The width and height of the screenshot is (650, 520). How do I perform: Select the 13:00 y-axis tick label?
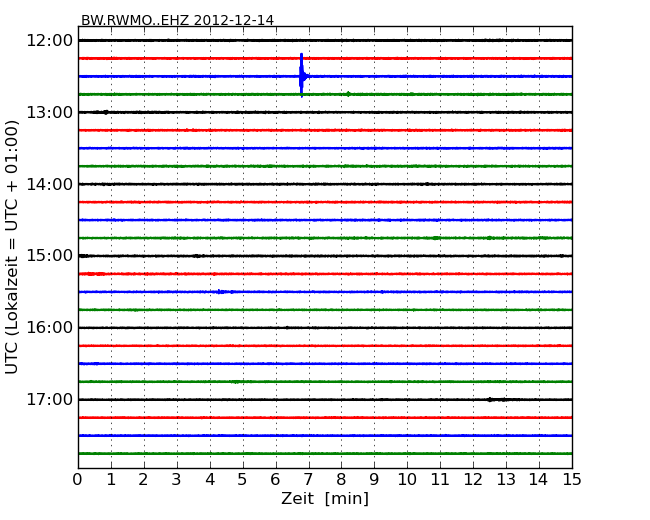(x=50, y=112)
